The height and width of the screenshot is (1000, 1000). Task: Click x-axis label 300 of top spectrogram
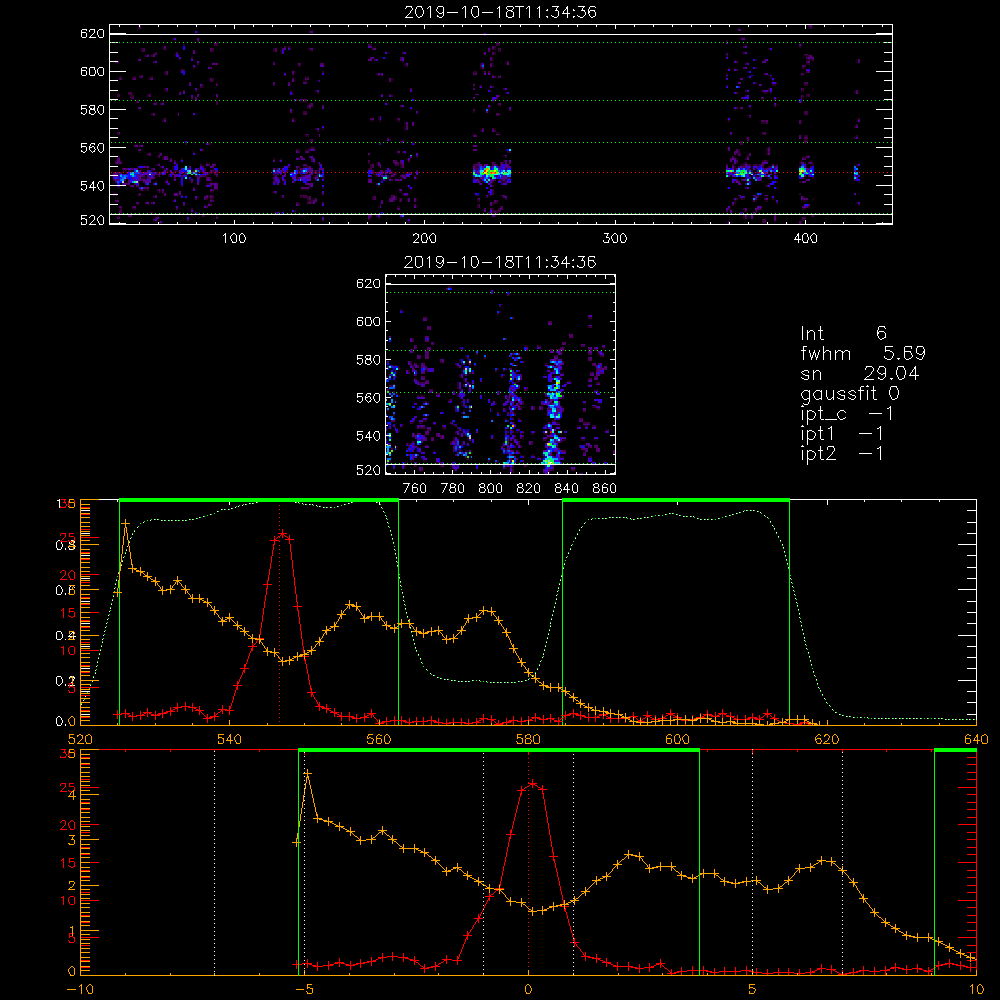click(615, 239)
